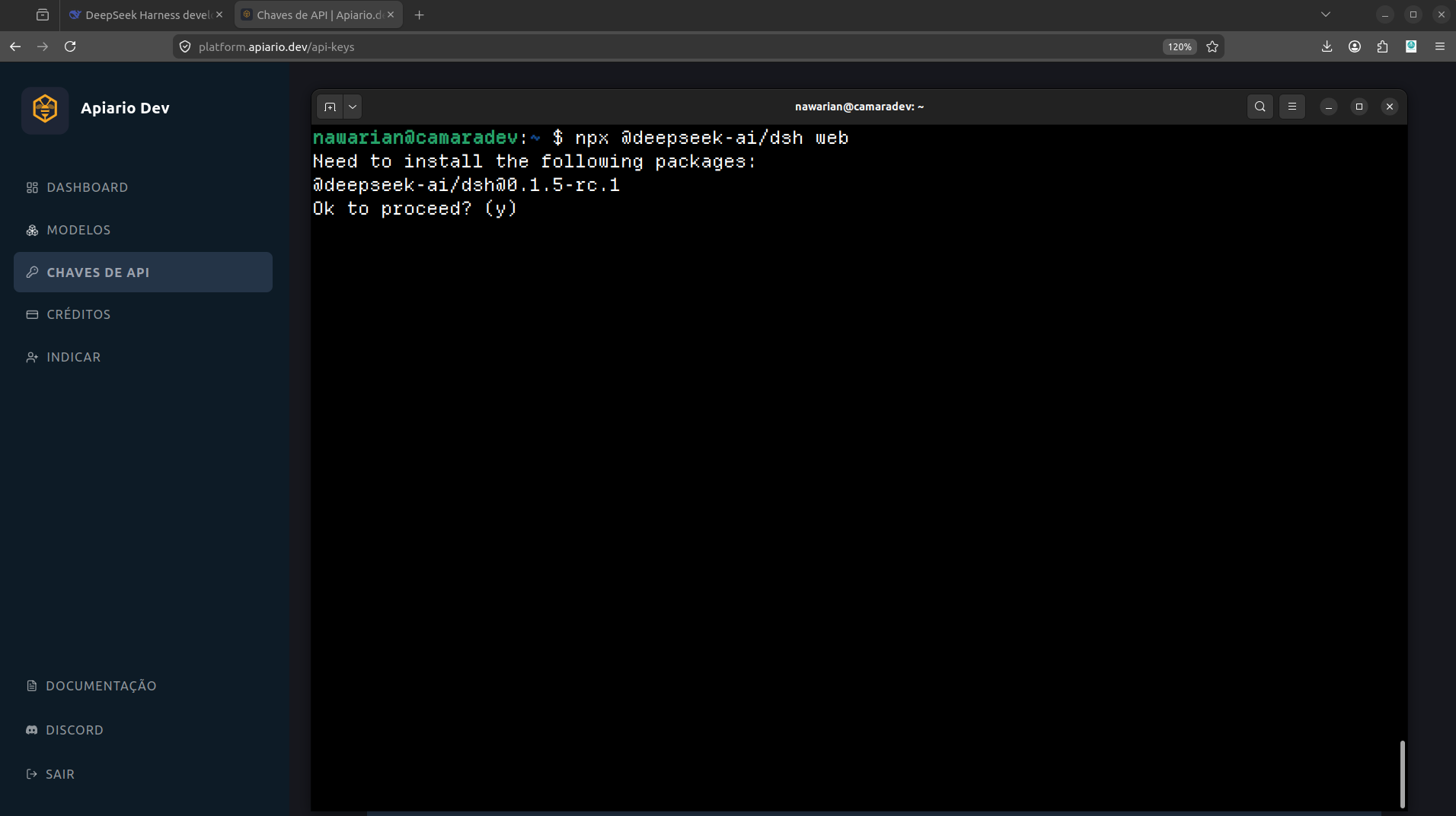Expand the list-all-tabs chevron
Screen dimensions: 1456x816
click(x=1326, y=14)
